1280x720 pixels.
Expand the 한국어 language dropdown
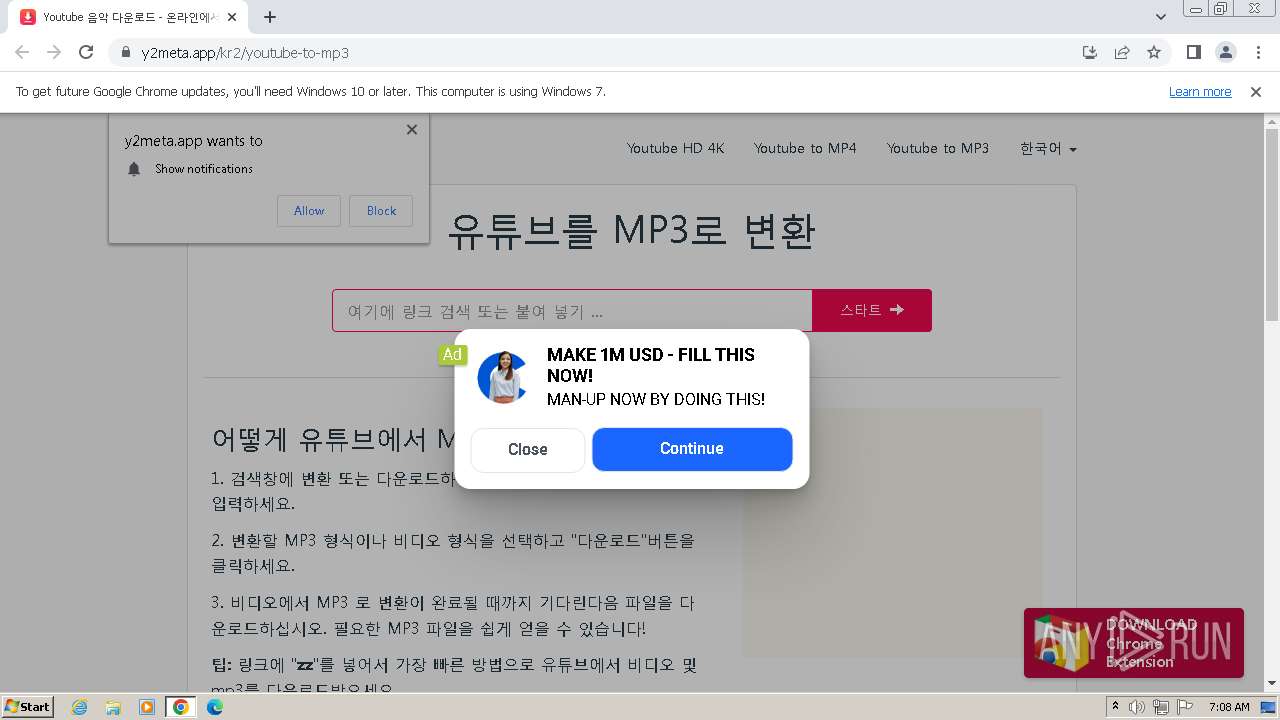pyautogui.click(x=1048, y=148)
